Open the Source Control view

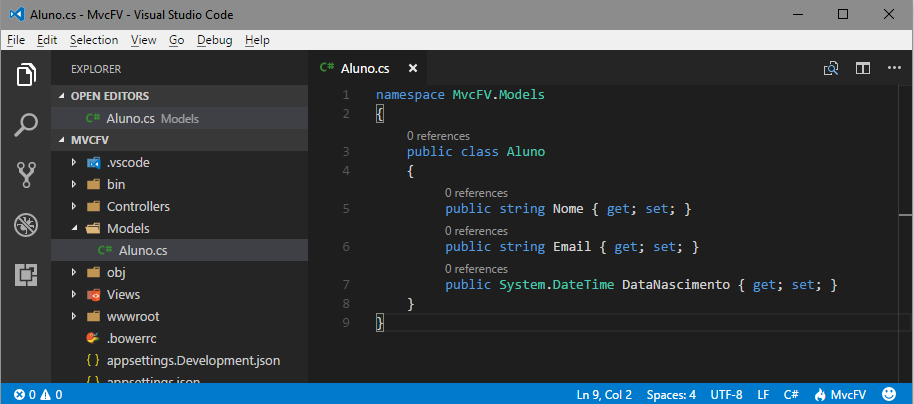pos(26,175)
